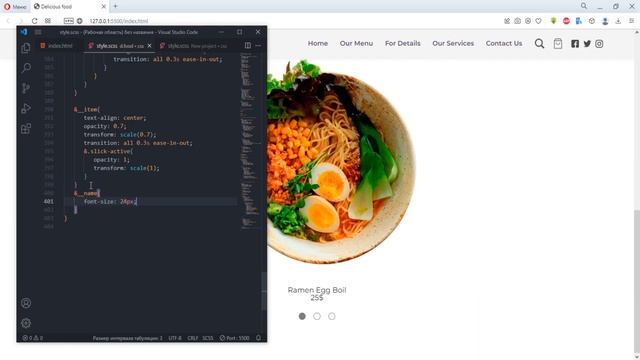This screenshot has height=360, width=640.
Task: Open the Run and Debug view
Action: (26, 108)
